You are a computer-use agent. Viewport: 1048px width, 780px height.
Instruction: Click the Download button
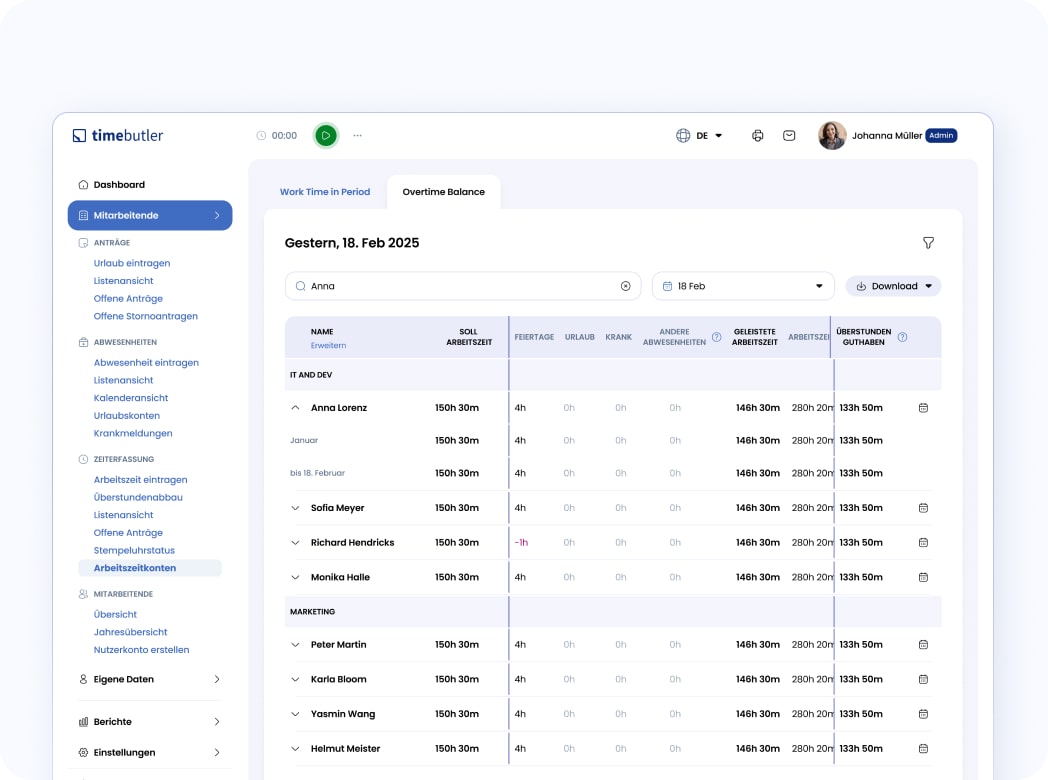pyautogui.click(x=893, y=286)
